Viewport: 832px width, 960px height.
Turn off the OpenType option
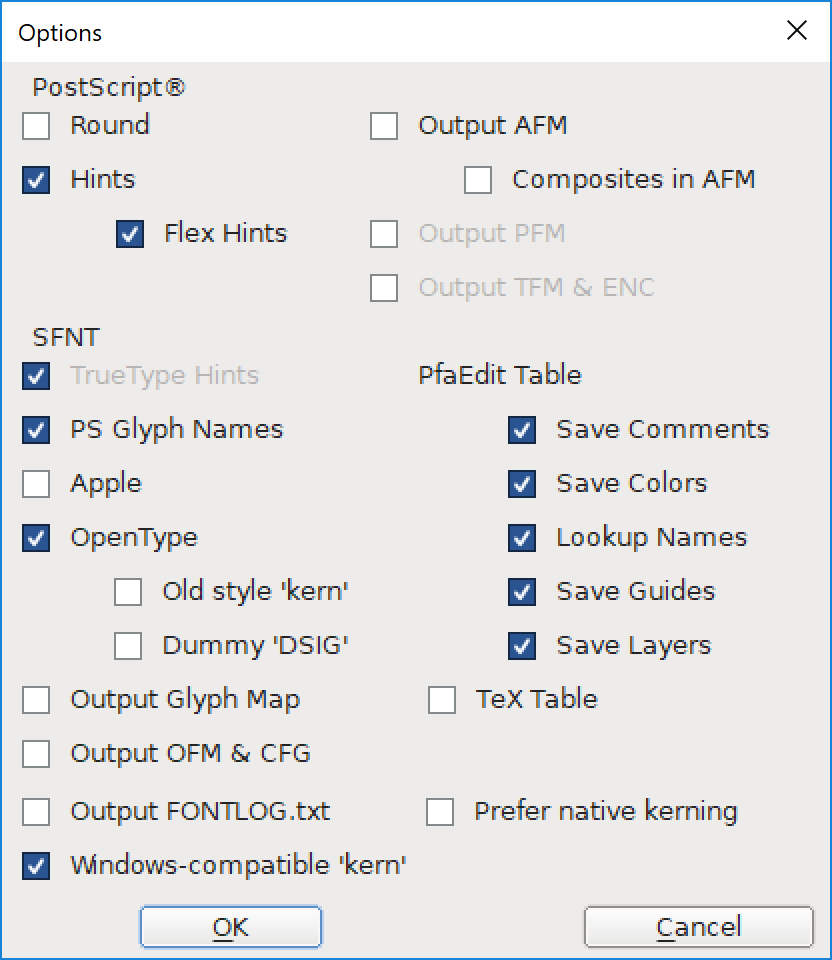[x=36, y=538]
